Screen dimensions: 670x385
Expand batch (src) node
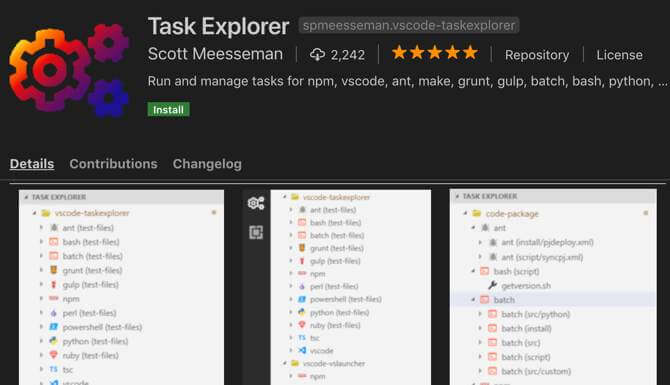(x=480, y=342)
